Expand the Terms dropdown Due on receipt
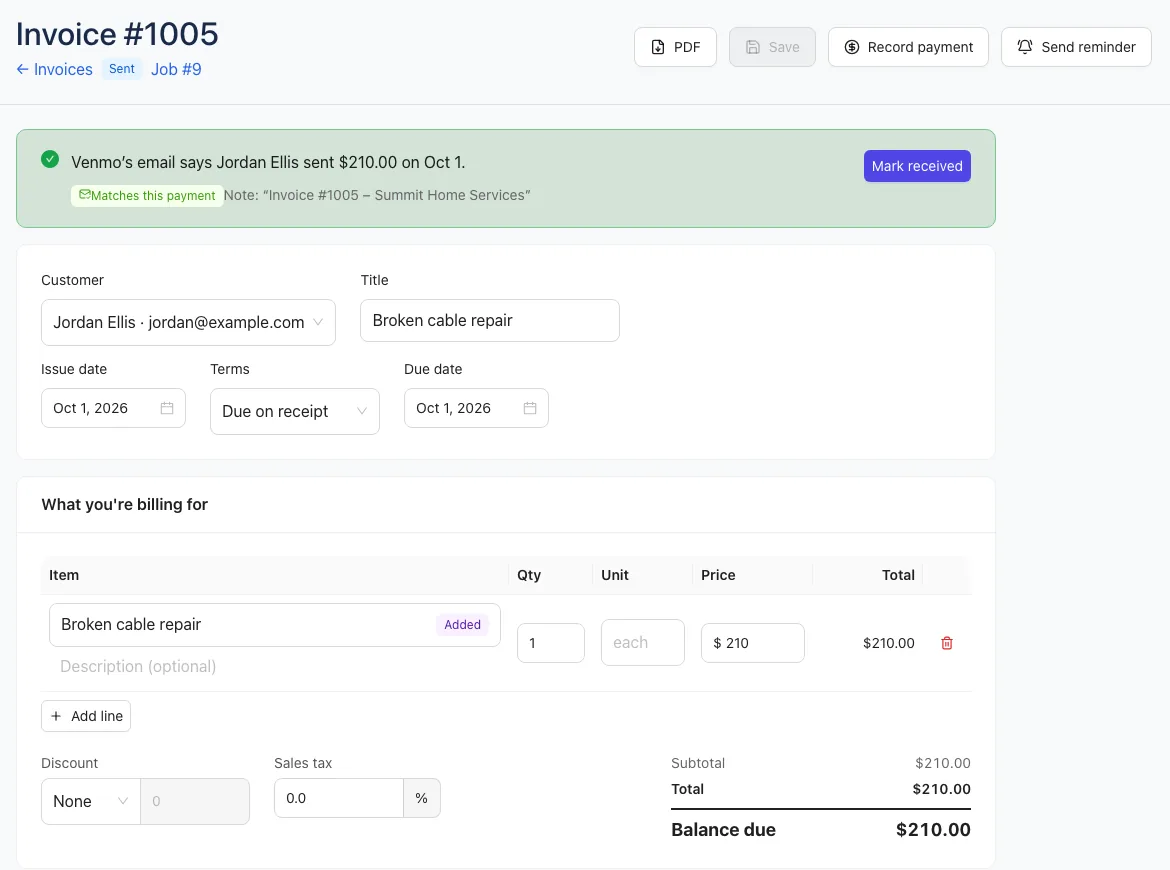This screenshot has width=1170, height=870. pyautogui.click(x=295, y=411)
